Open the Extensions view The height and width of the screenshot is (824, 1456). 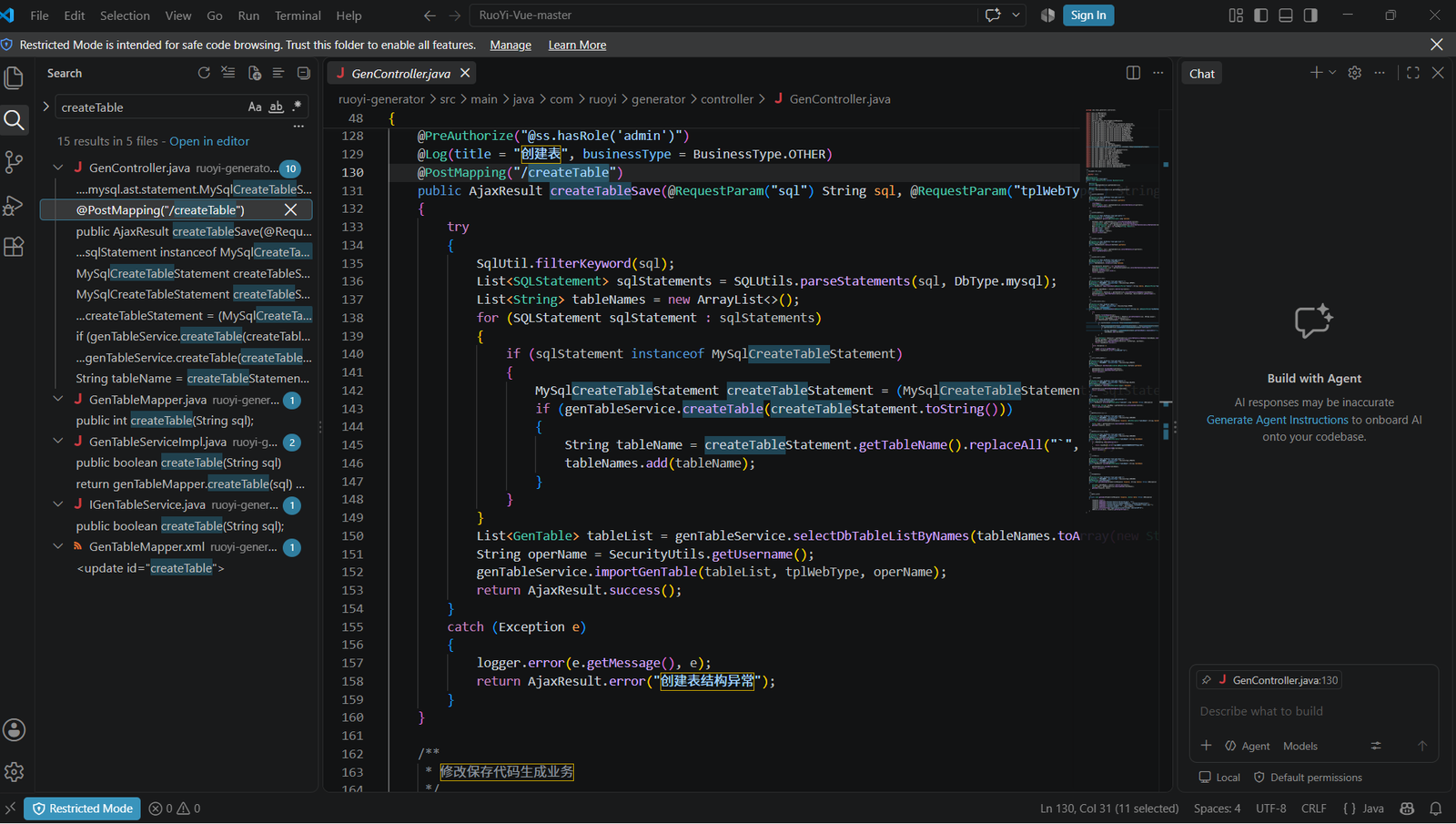coord(14,247)
